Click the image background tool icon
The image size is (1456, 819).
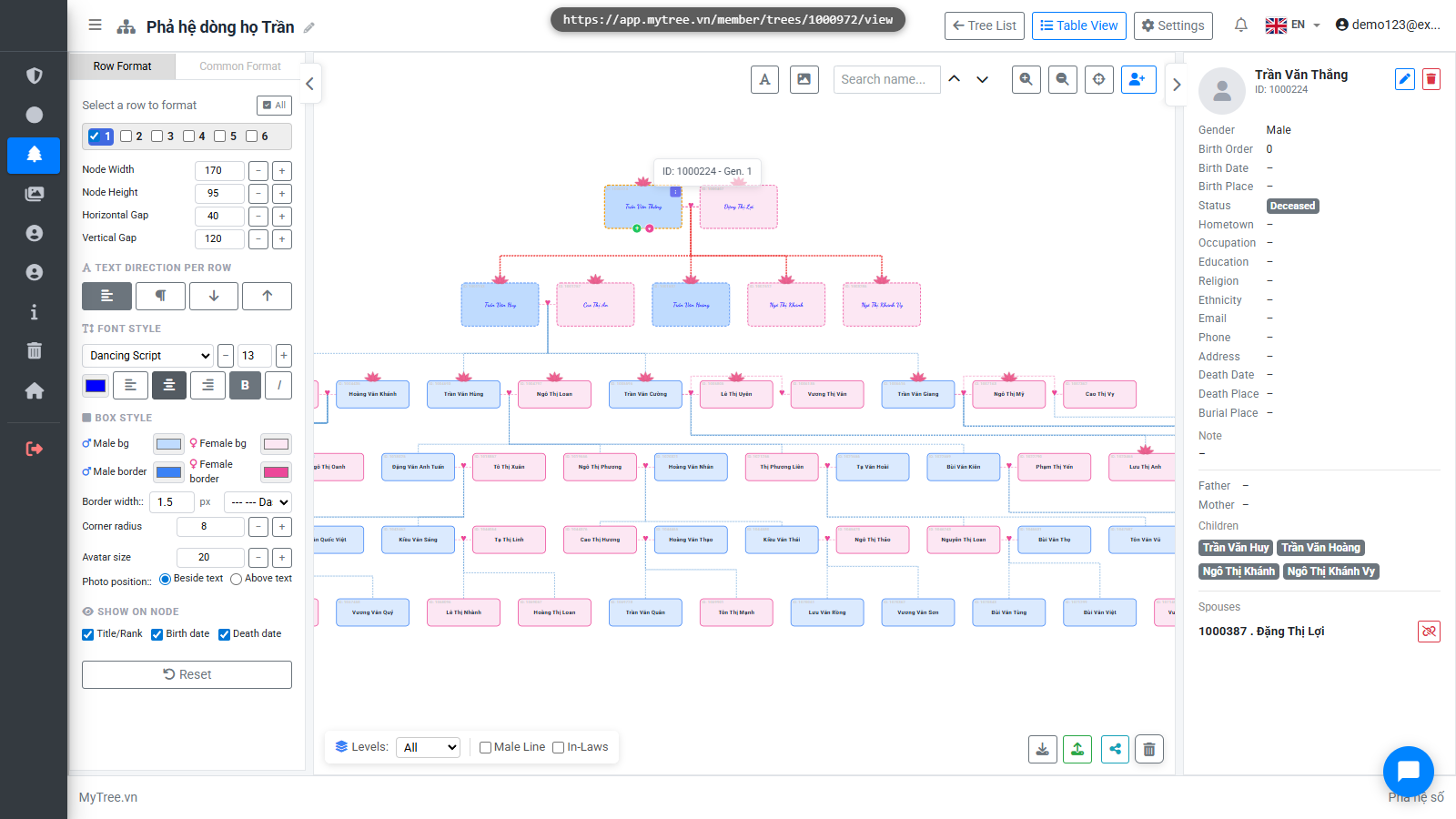click(x=804, y=79)
